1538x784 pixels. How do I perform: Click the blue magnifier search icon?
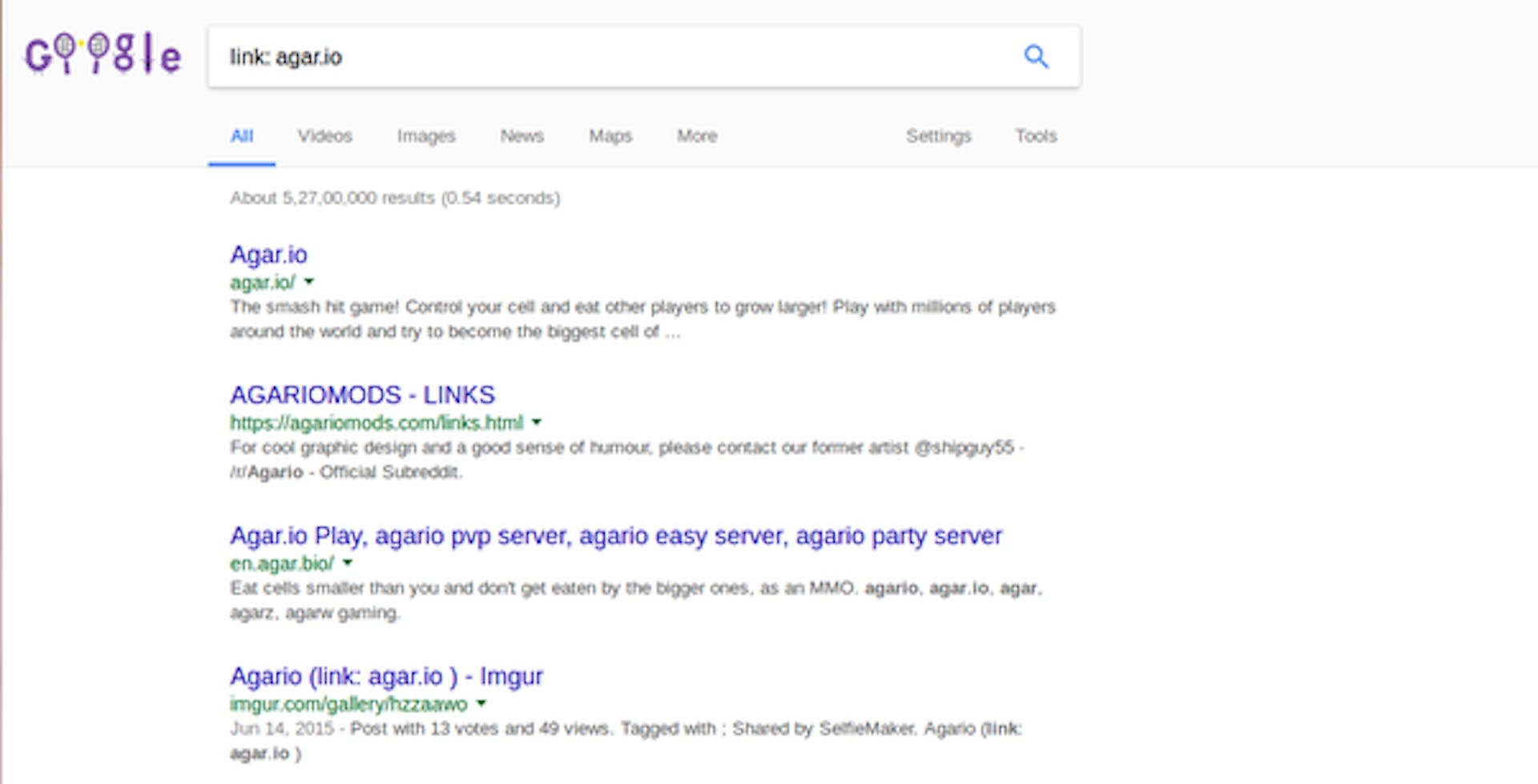click(1036, 56)
